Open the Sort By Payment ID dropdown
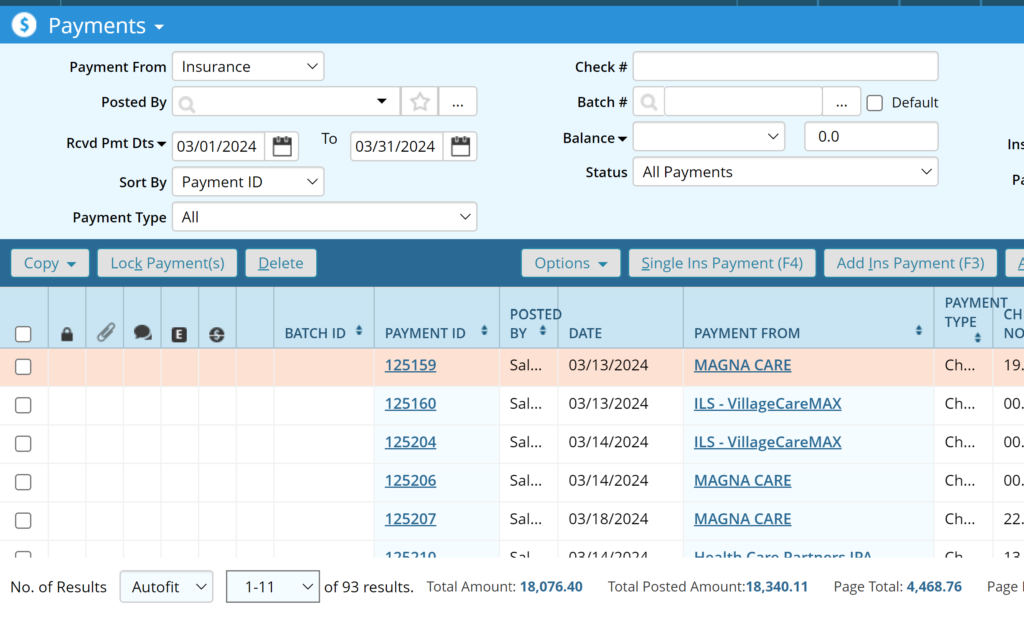This screenshot has width=1024, height=617. click(x=248, y=182)
